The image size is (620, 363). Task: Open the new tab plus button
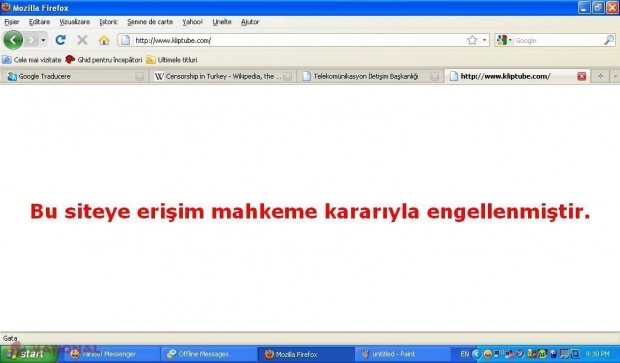pos(600,76)
